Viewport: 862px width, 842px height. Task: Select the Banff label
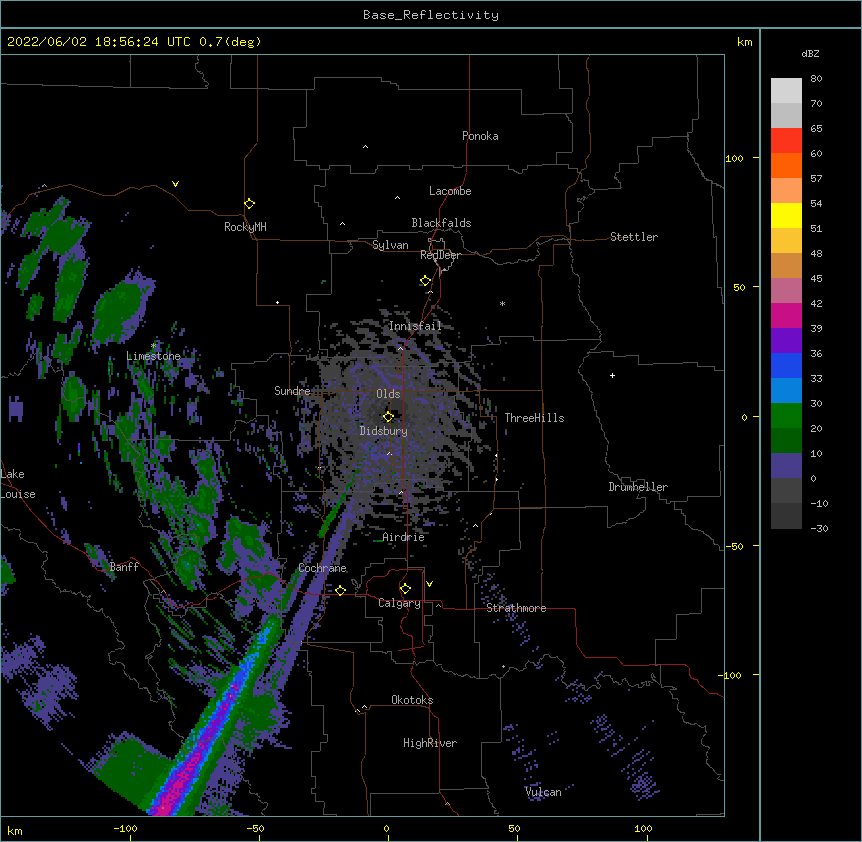pos(124,567)
